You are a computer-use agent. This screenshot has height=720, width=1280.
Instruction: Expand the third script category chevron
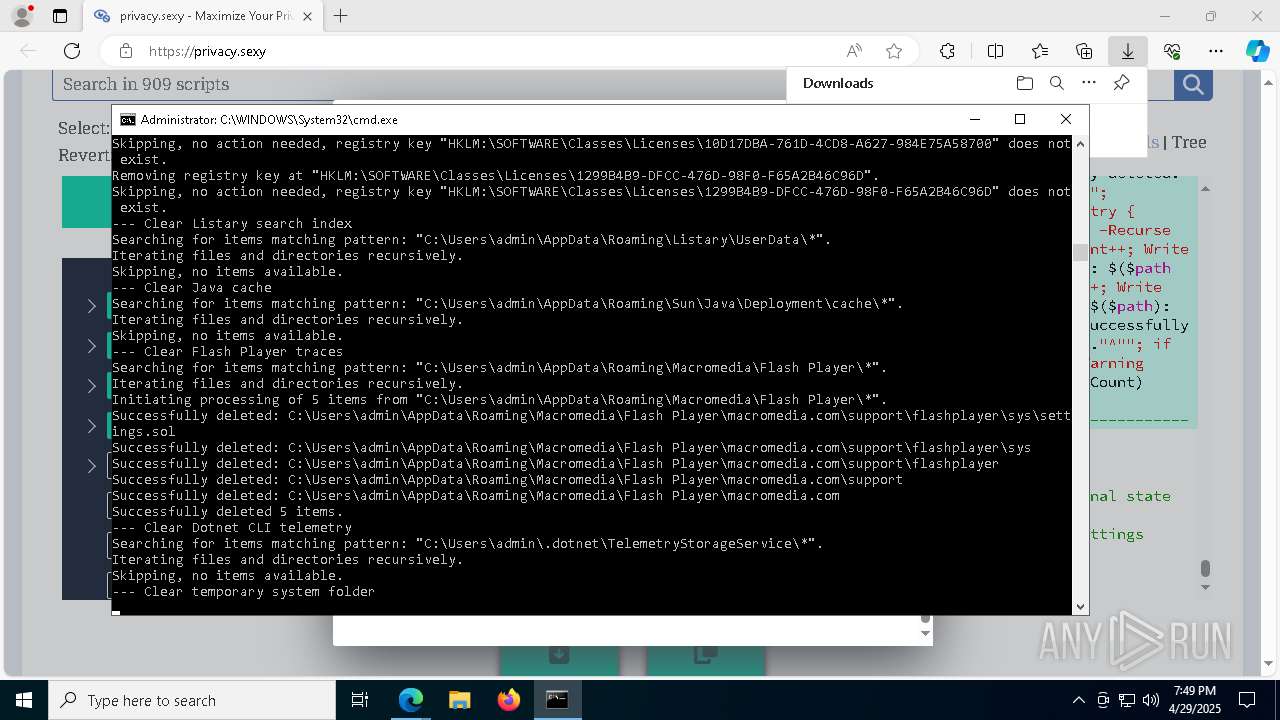[91, 386]
